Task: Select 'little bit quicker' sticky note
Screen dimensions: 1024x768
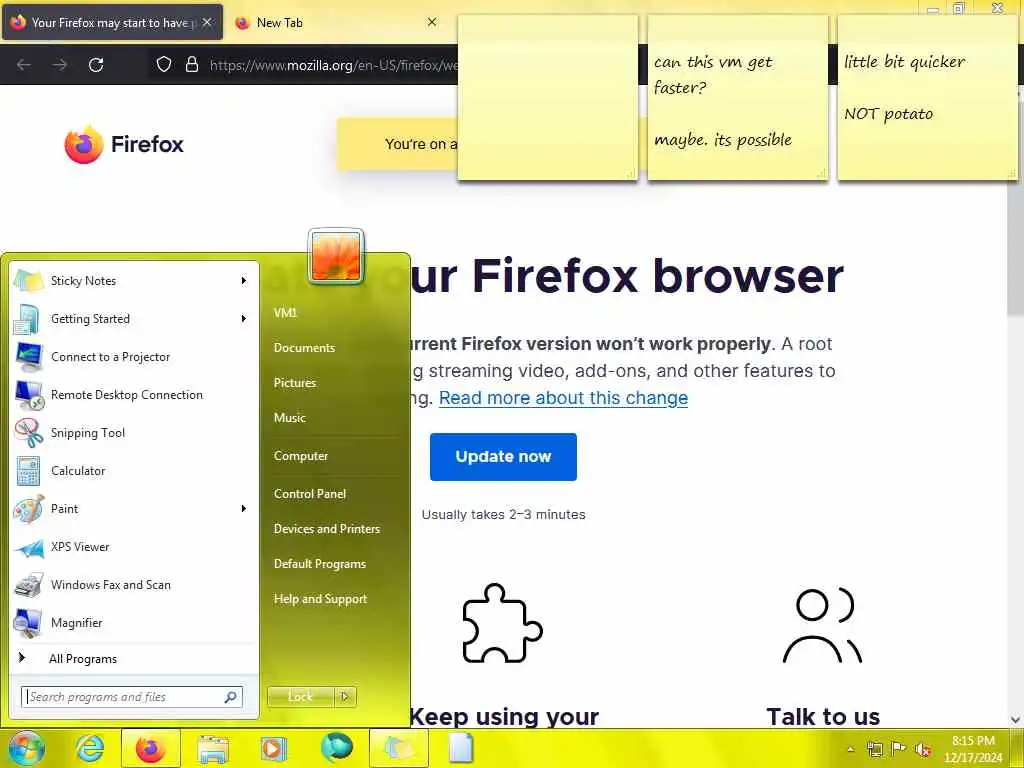Action: 927,98
